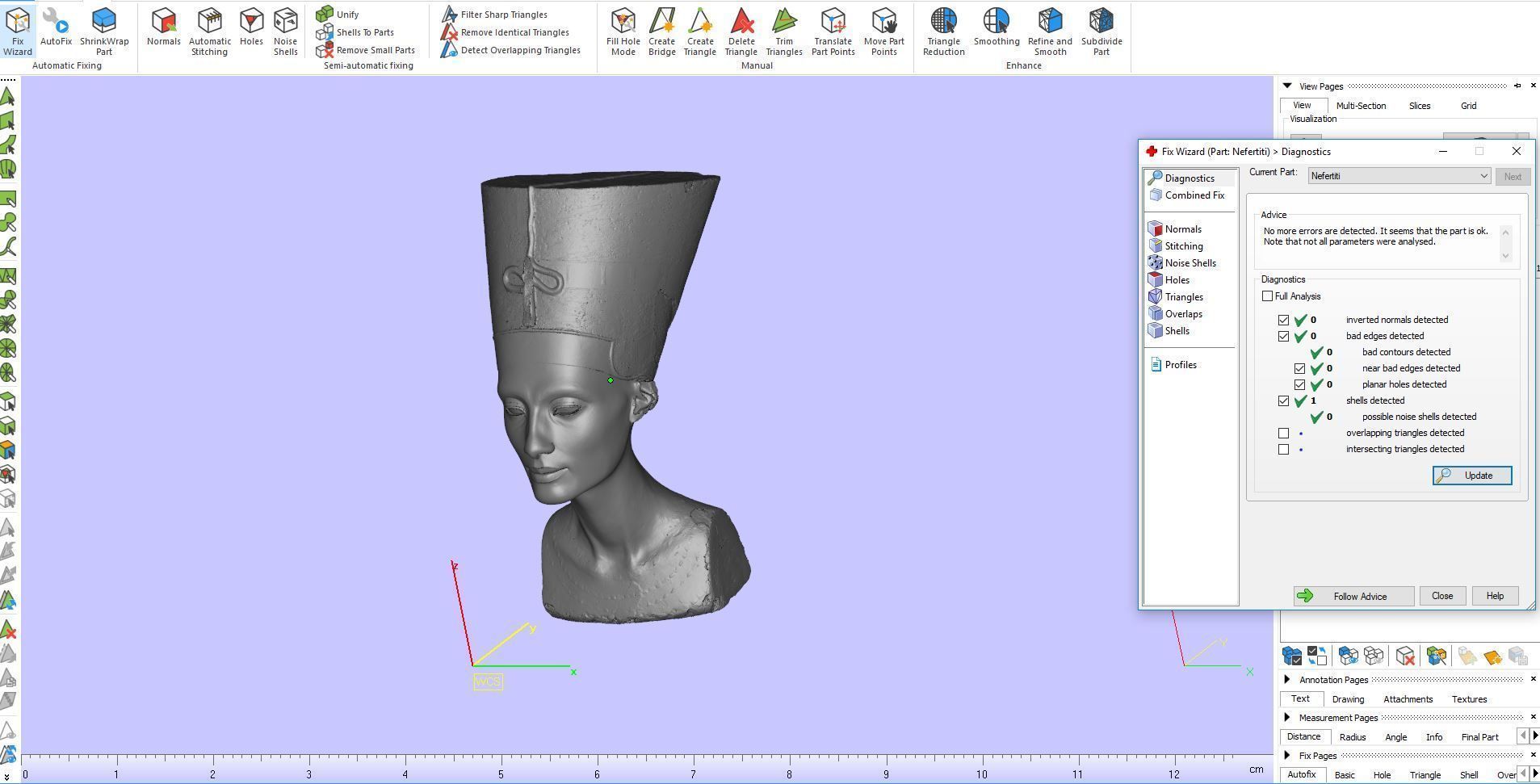Screen dimensions: 1540x784
Task: Click Subdivide Part tool
Action: (1101, 31)
